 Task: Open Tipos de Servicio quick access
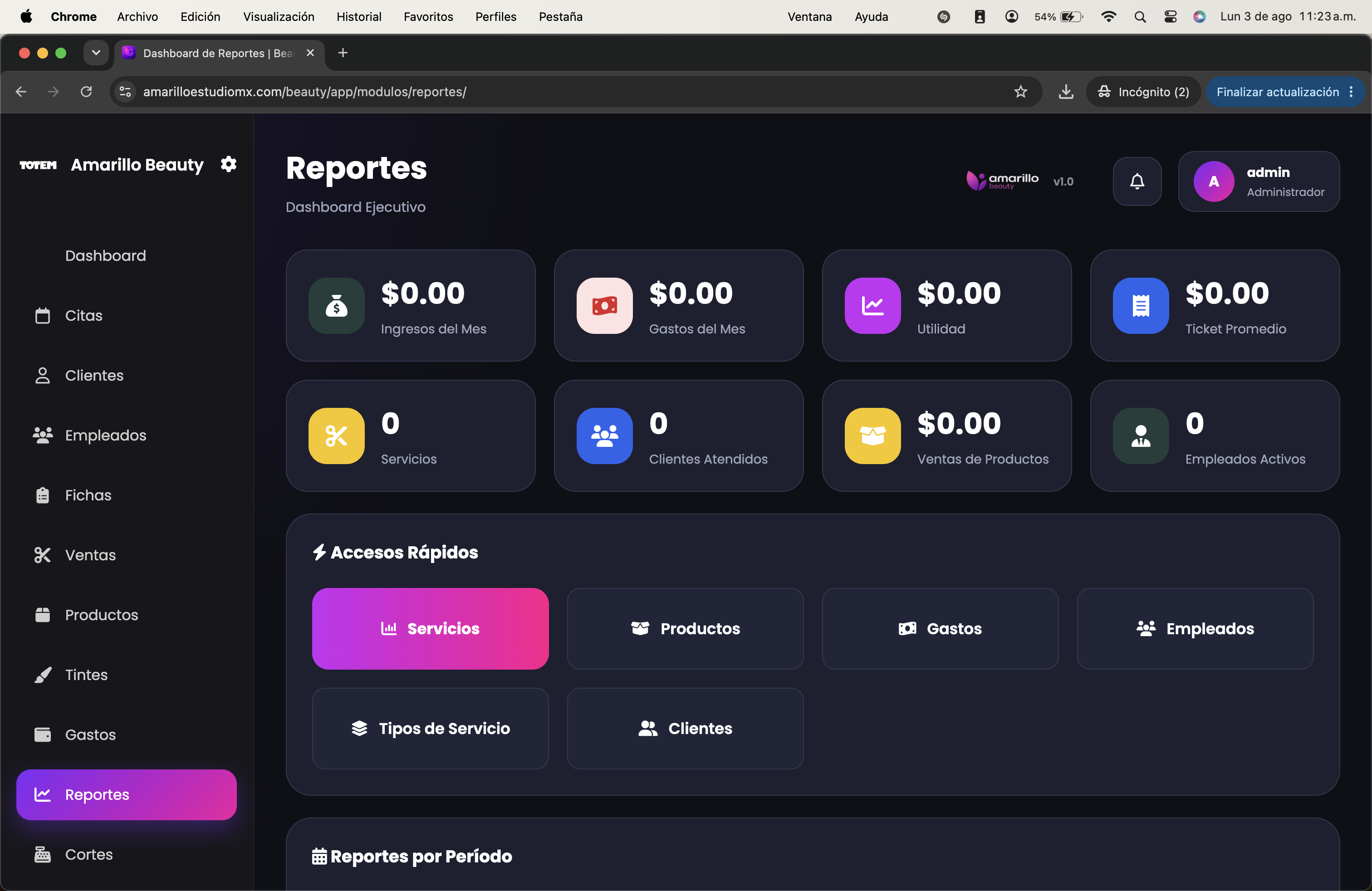tap(430, 729)
